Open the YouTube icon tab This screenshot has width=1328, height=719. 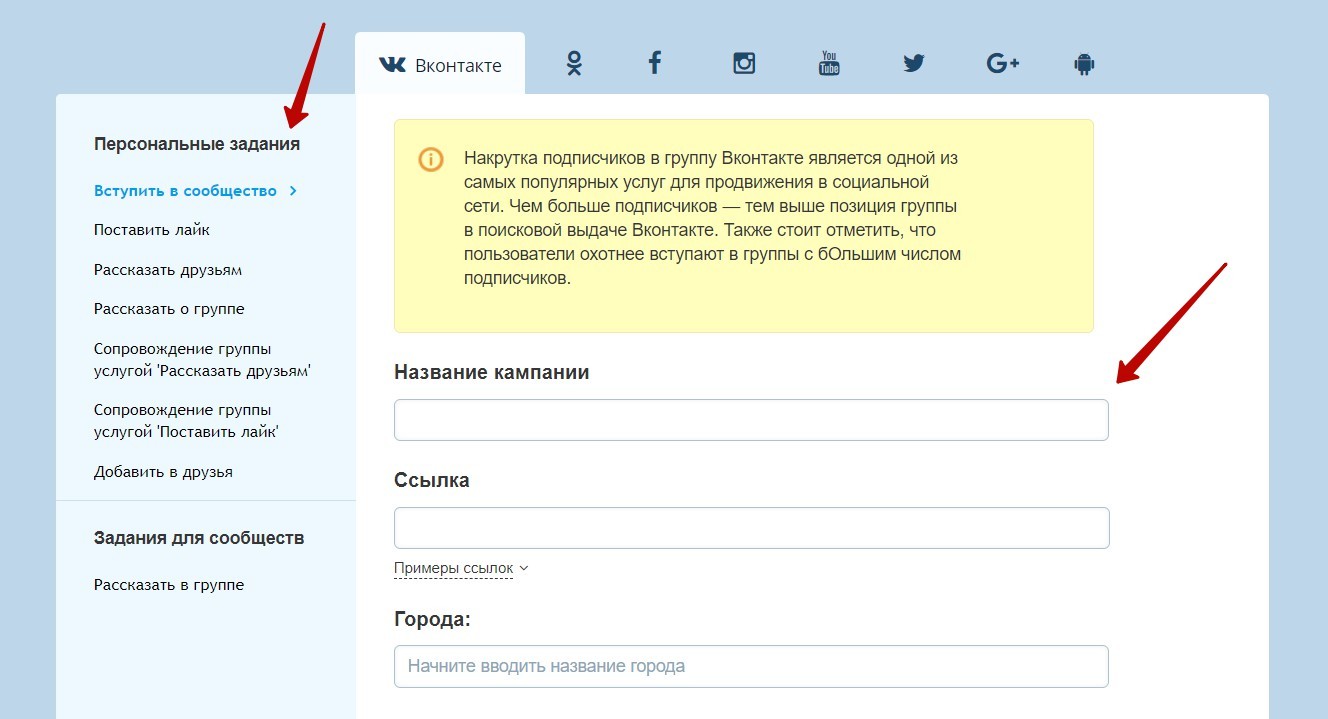(x=829, y=64)
